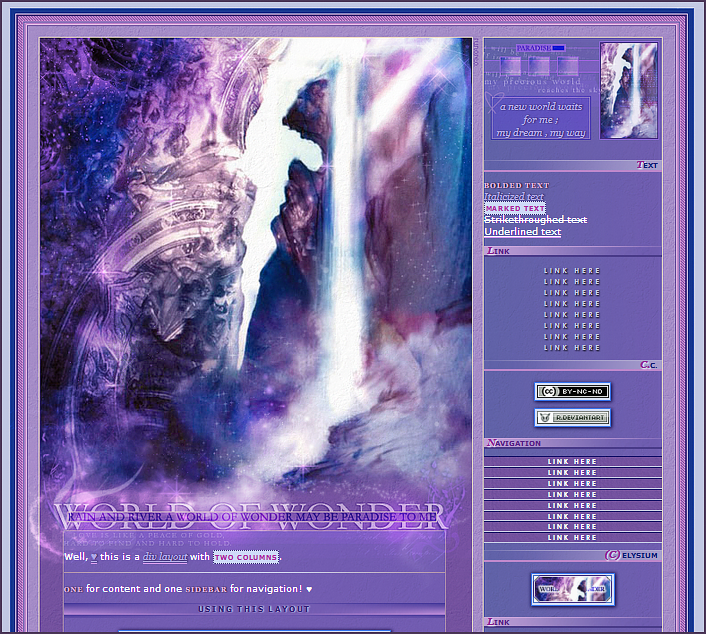Click the heart after 'for navigation!'
Viewport: 706px width, 634px height.
click(x=309, y=589)
